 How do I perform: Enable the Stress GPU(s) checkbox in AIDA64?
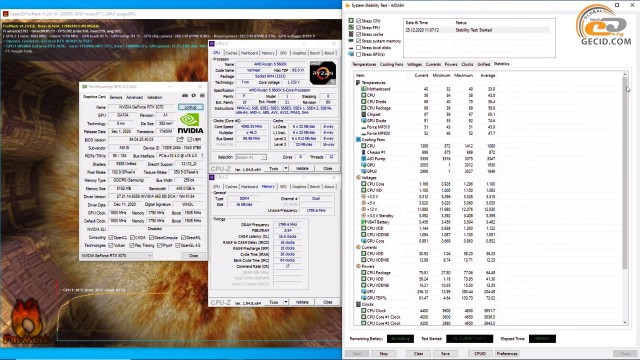[x=358, y=54]
